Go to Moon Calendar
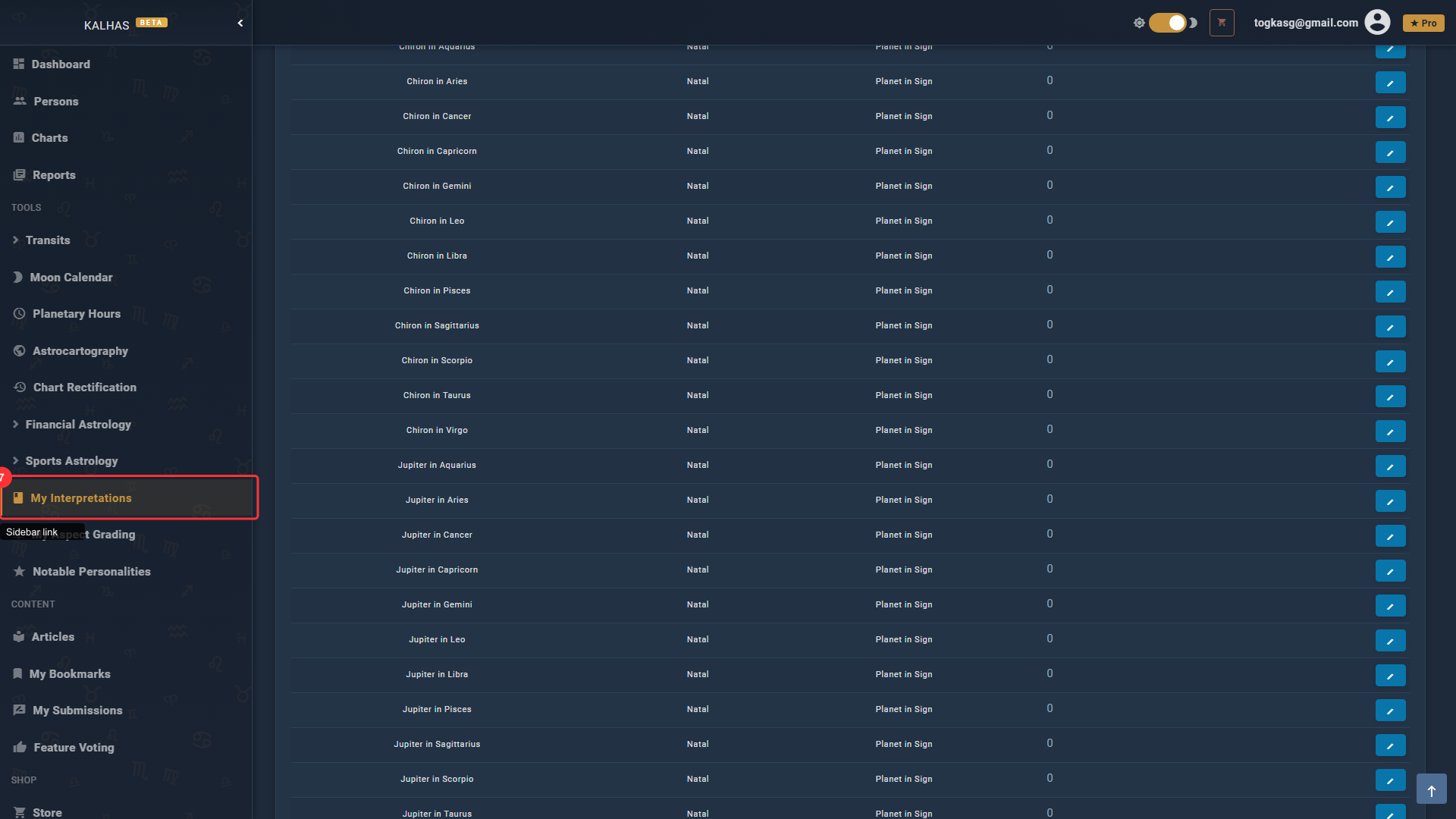 [x=71, y=278]
